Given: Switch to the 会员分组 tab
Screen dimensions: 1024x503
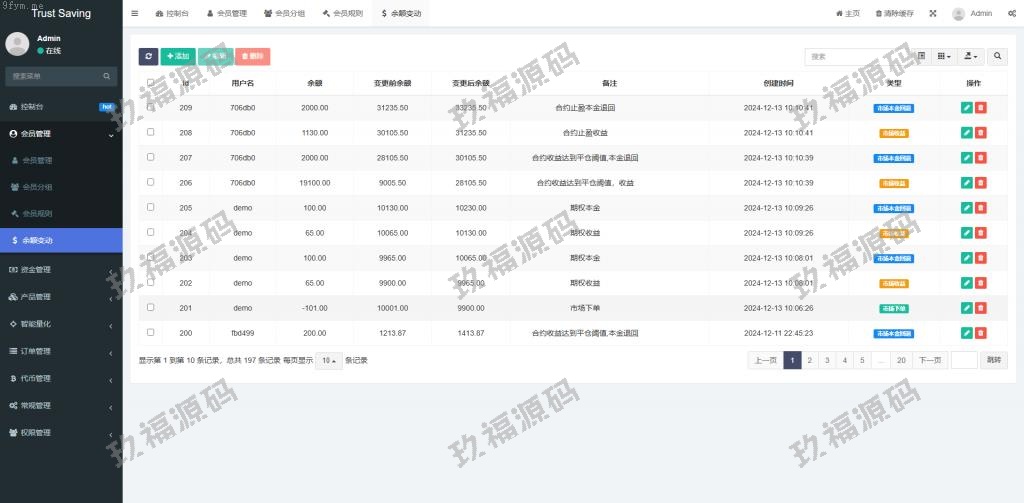Looking at the screenshot, I should tap(284, 13).
